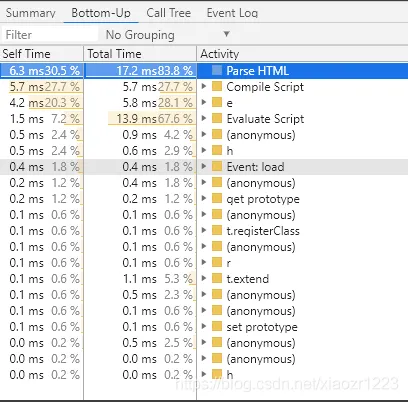
Task: Click yellow icon beside t.registerClass
Action: point(217,230)
